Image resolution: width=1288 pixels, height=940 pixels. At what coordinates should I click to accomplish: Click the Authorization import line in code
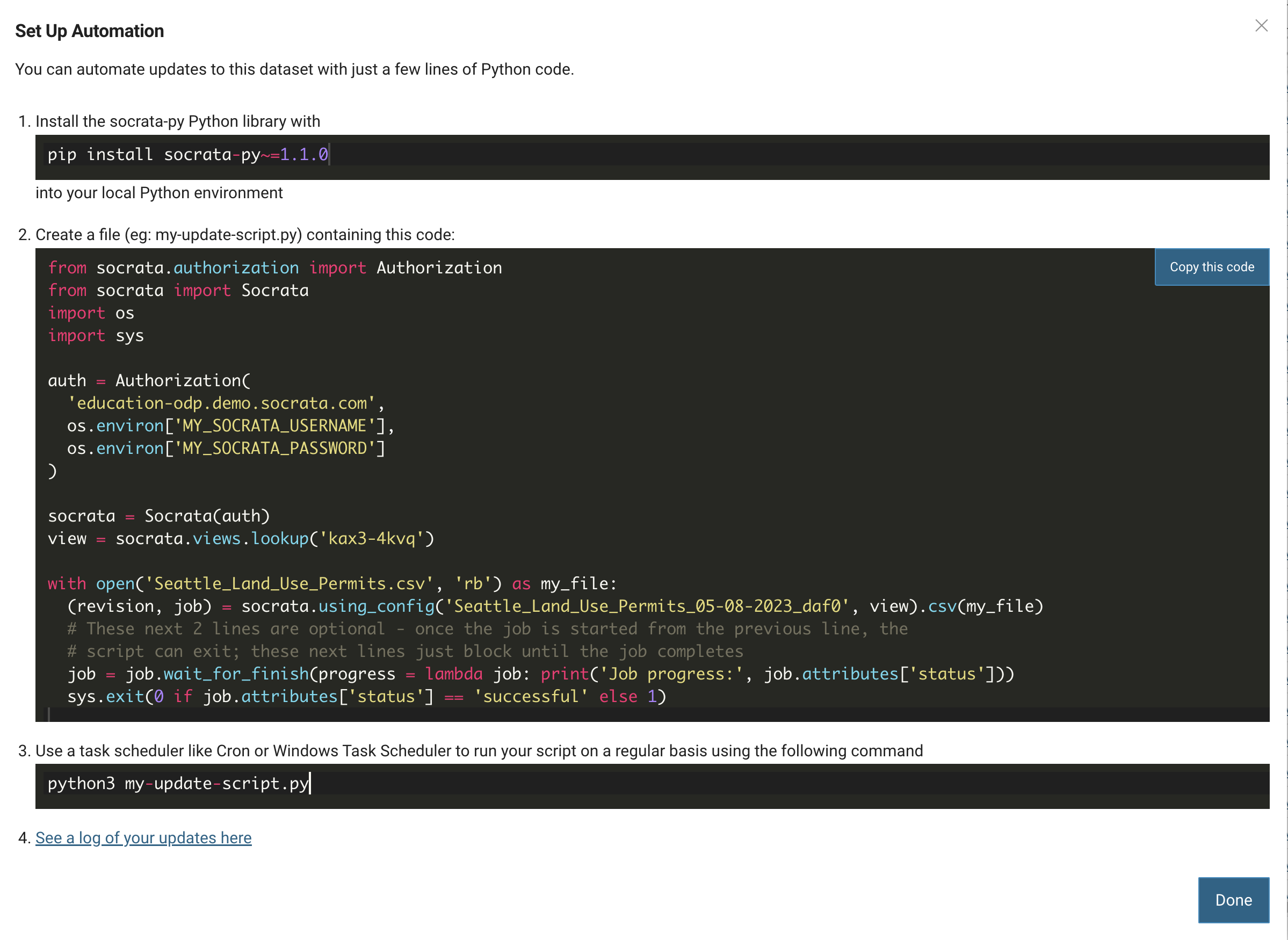click(x=275, y=268)
